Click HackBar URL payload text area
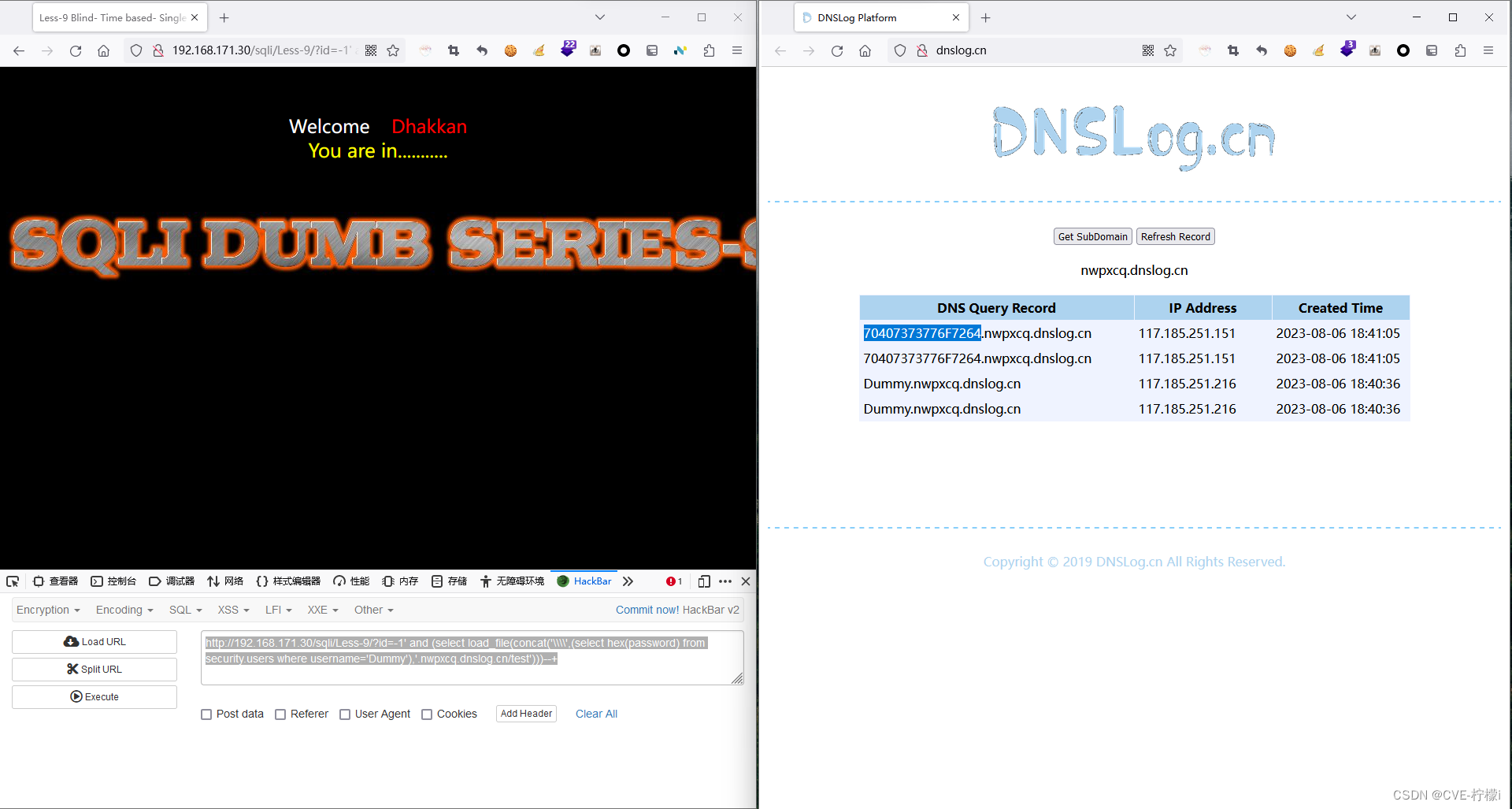This screenshot has height=809, width=1512. click(472, 658)
